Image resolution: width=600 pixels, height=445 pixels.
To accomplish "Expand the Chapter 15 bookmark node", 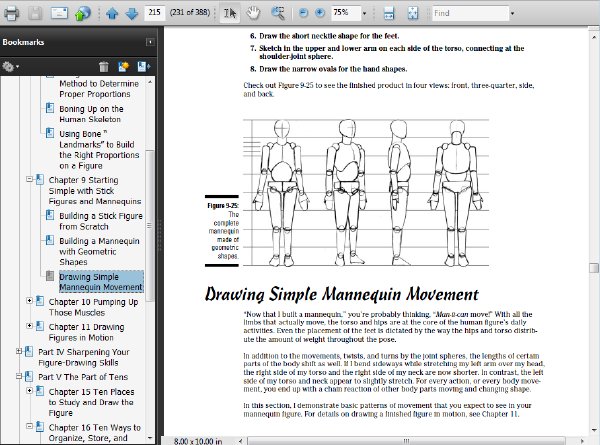I will click(29, 390).
